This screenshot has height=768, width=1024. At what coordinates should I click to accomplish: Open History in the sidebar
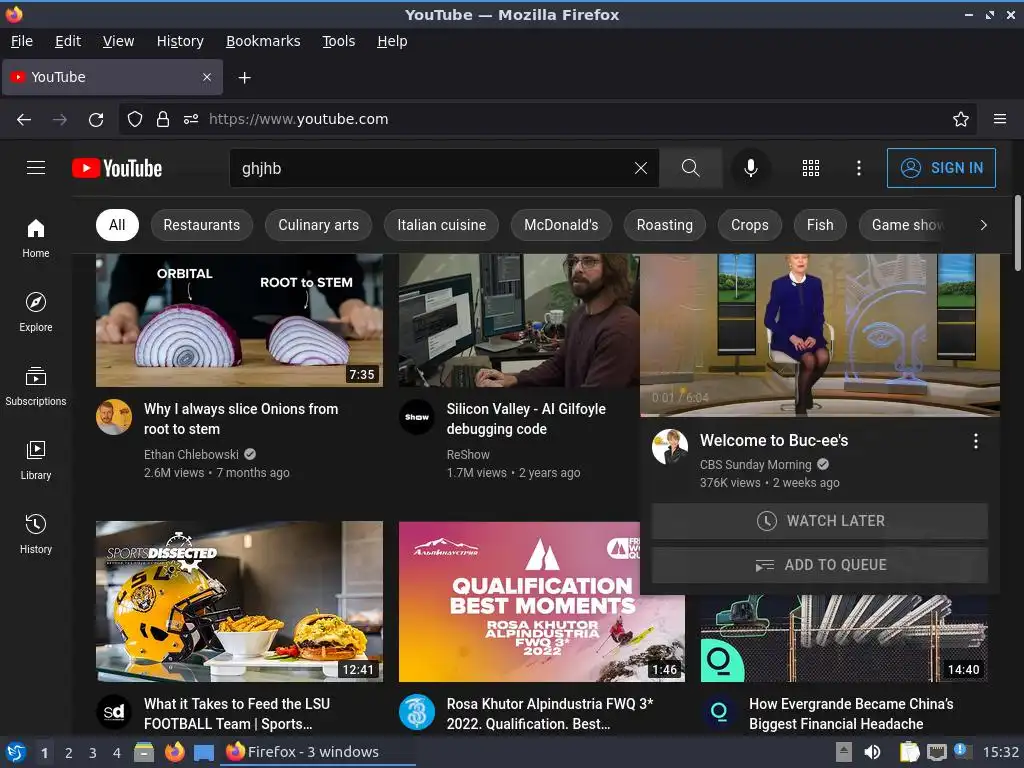(x=36, y=534)
